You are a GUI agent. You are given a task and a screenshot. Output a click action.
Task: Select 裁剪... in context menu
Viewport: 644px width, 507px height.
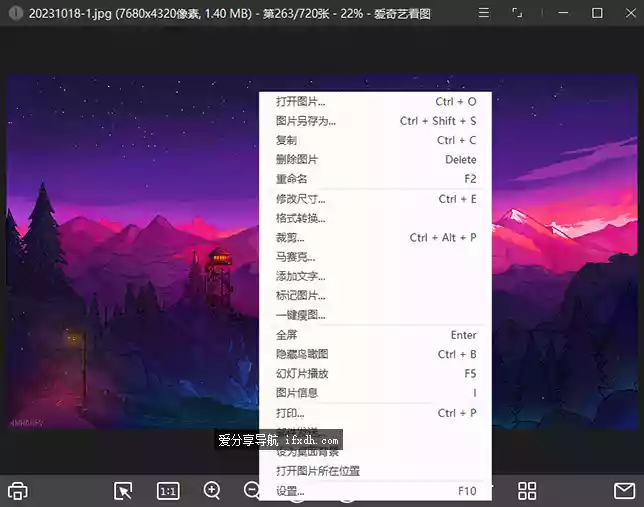[x=375, y=237]
